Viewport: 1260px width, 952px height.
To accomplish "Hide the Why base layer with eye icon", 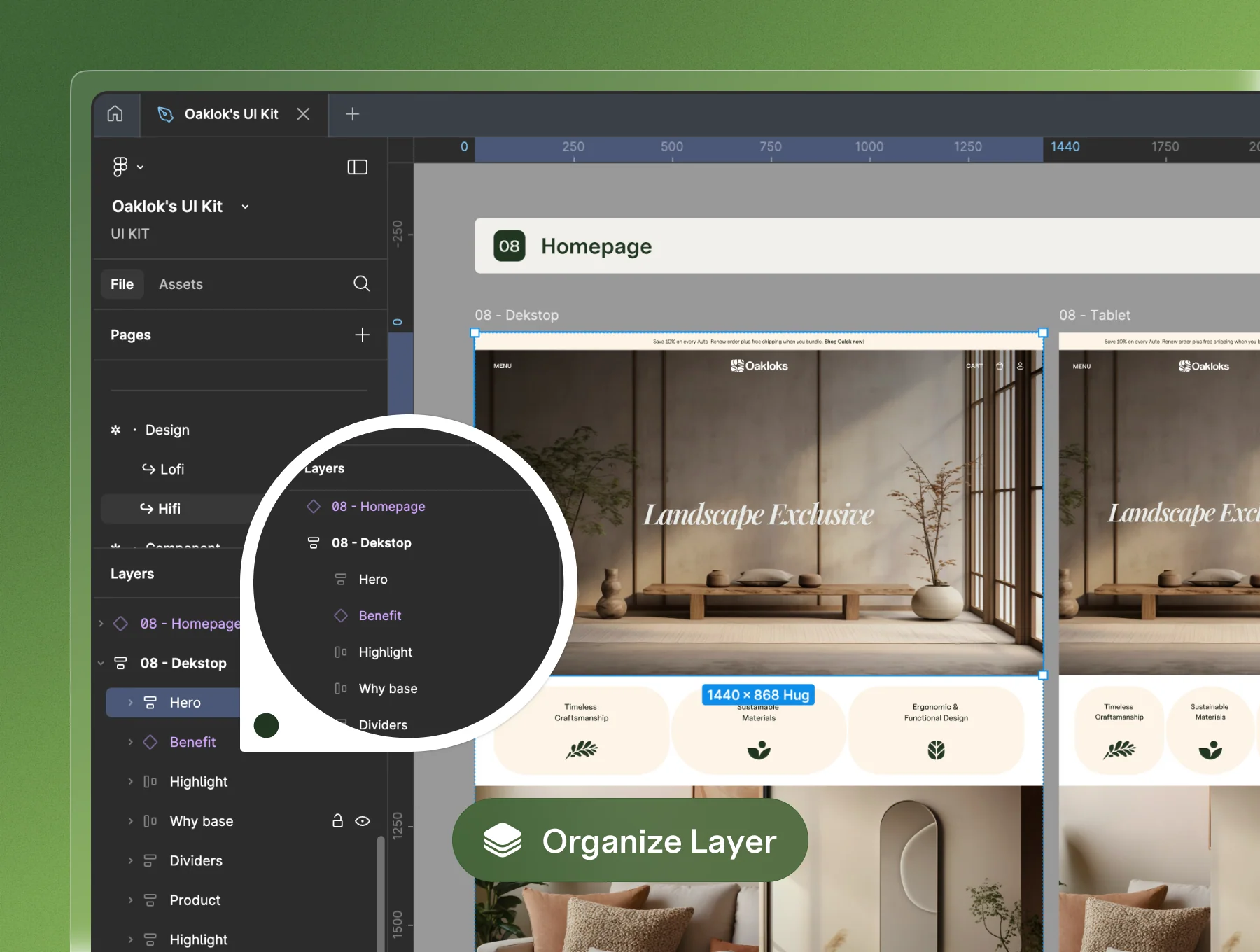I will pos(363,821).
